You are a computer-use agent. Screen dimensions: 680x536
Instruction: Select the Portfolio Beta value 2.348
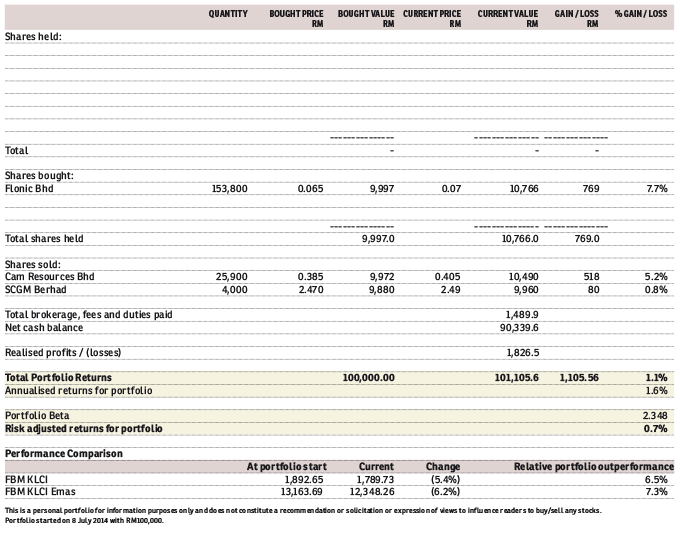point(654,415)
